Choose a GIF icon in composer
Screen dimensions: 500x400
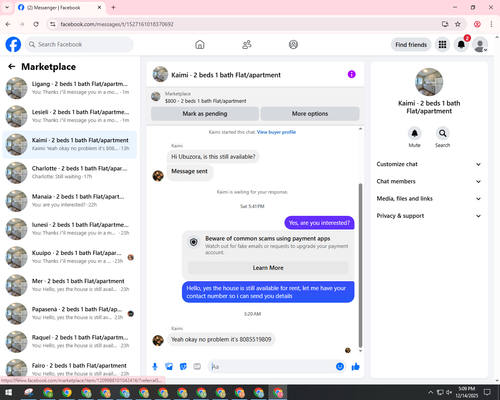click(x=197, y=367)
